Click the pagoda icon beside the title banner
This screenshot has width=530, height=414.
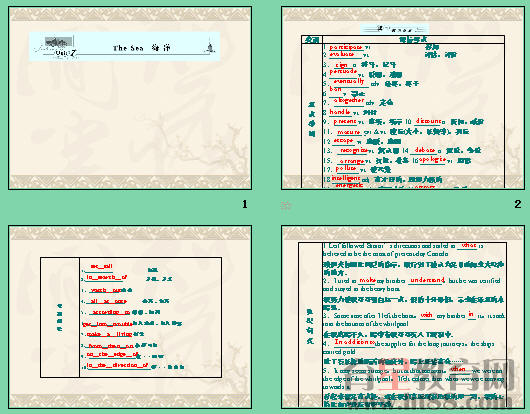coord(210,47)
